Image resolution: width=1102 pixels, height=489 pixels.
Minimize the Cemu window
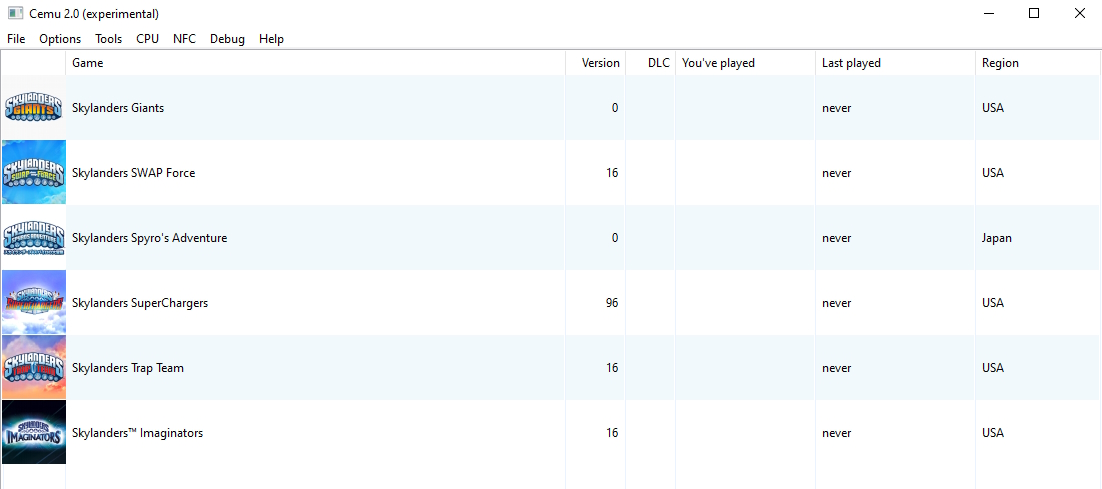pos(988,13)
